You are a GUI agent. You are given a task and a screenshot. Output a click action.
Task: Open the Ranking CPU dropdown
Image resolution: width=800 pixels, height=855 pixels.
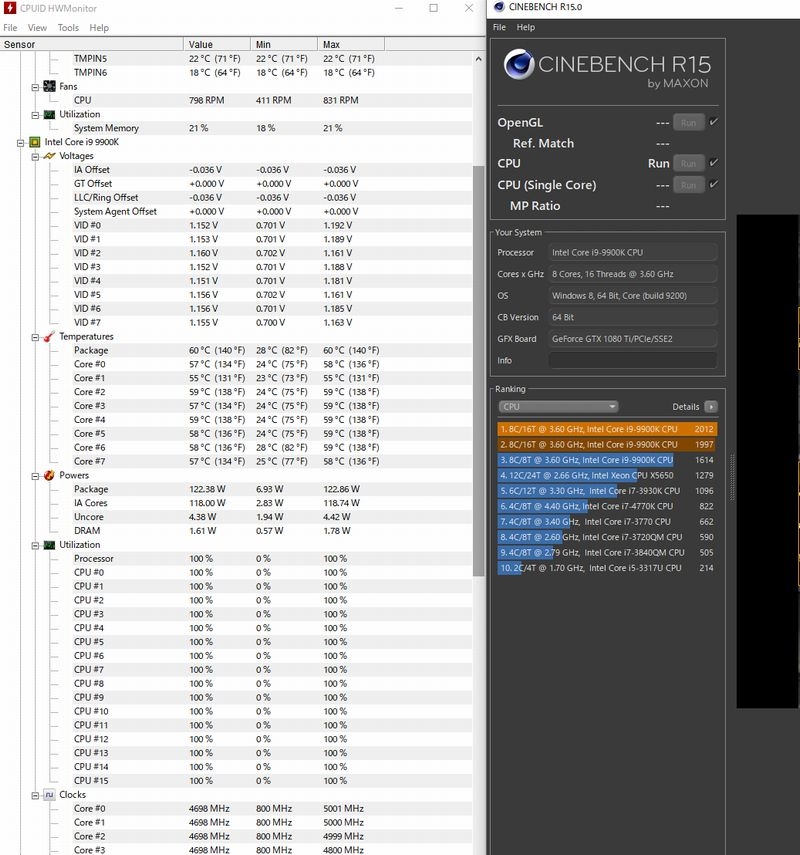point(558,406)
